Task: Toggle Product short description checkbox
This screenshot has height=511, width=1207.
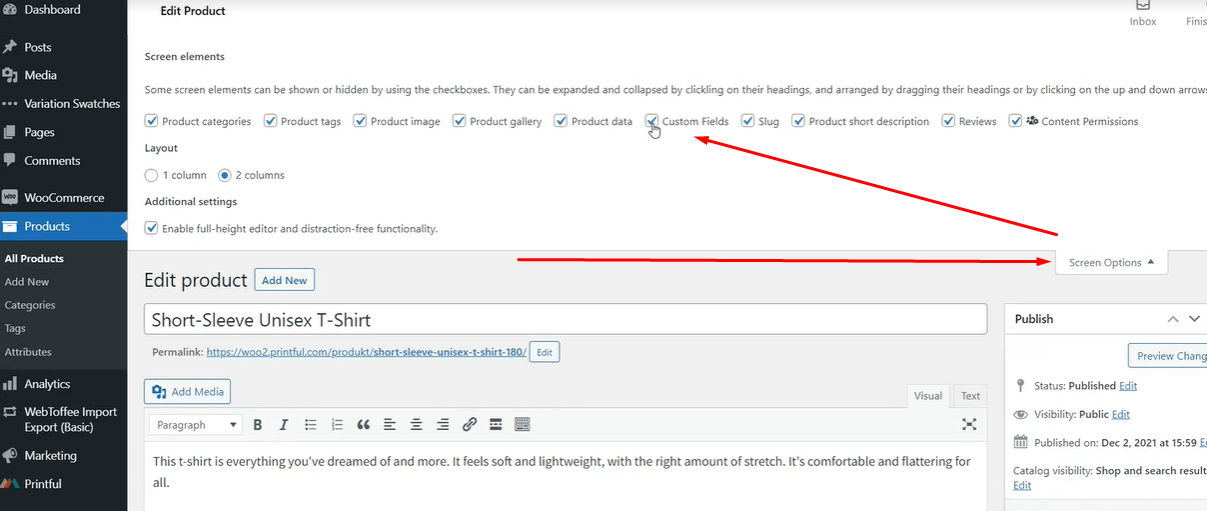Action: click(x=798, y=121)
